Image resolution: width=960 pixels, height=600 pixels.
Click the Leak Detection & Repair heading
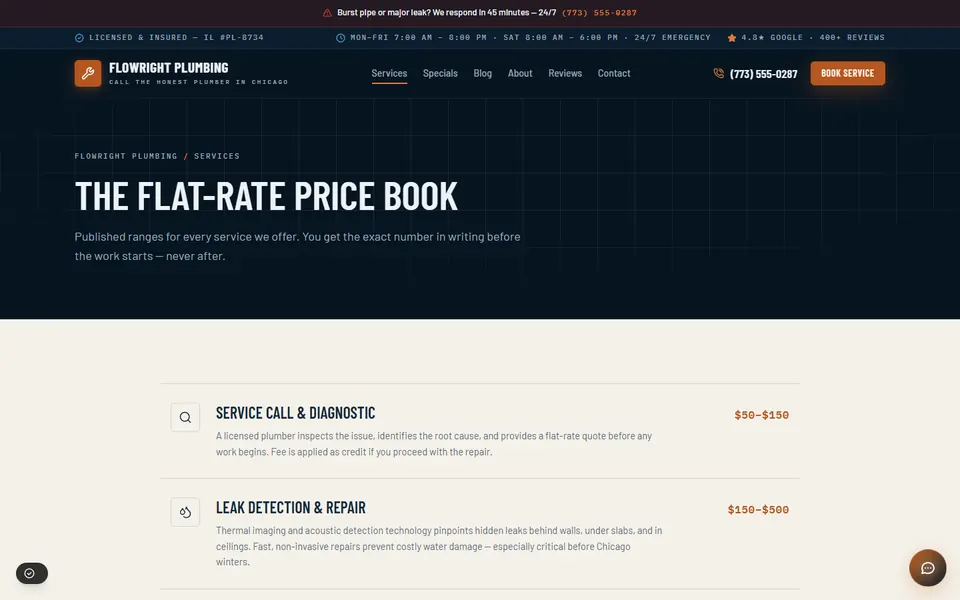[x=291, y=508]
